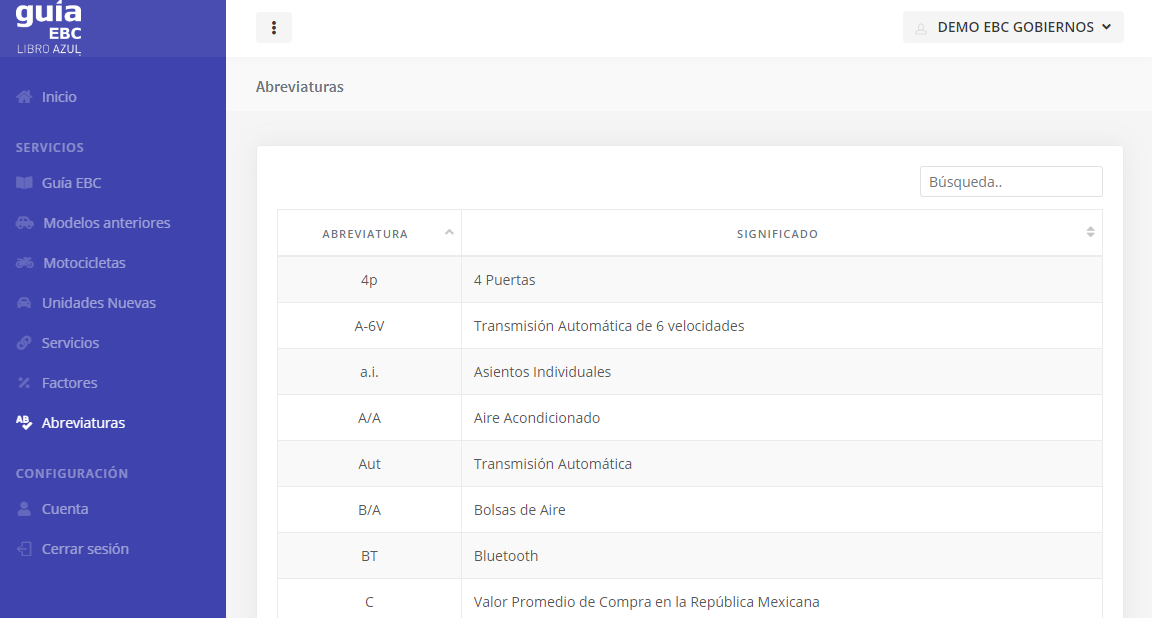Open the DEMO EBC GOBIERNOS dropdown

pyautogui.click(x=1013, y=28)
